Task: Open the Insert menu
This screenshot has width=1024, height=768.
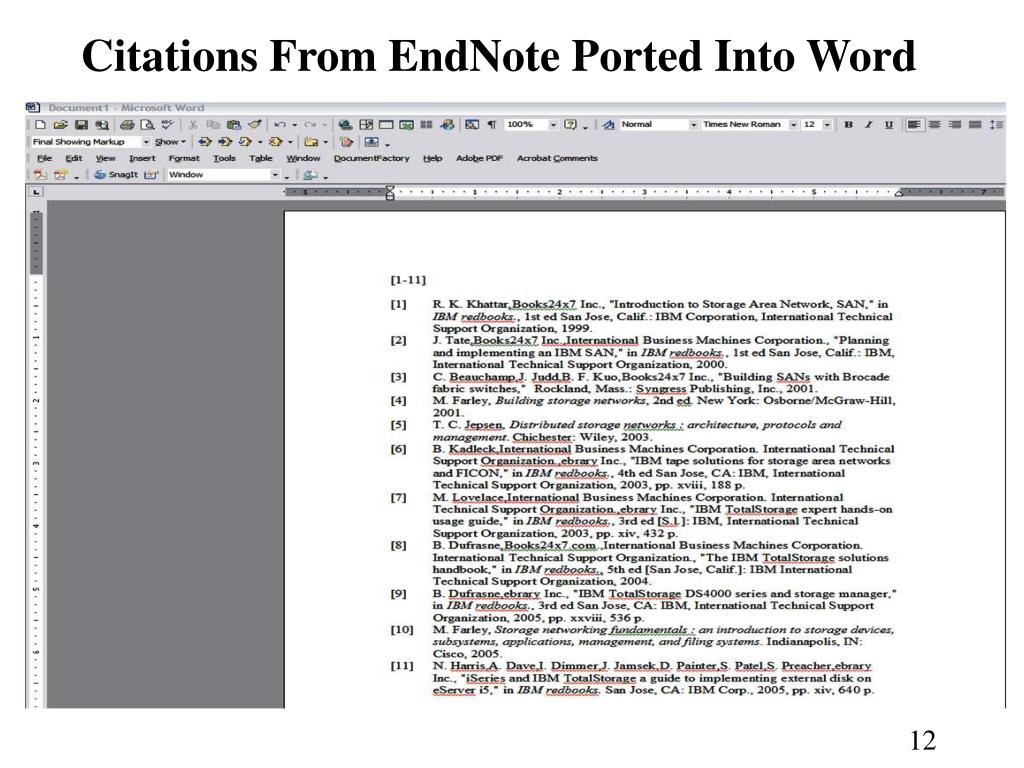Action: (x=142, y=158)
